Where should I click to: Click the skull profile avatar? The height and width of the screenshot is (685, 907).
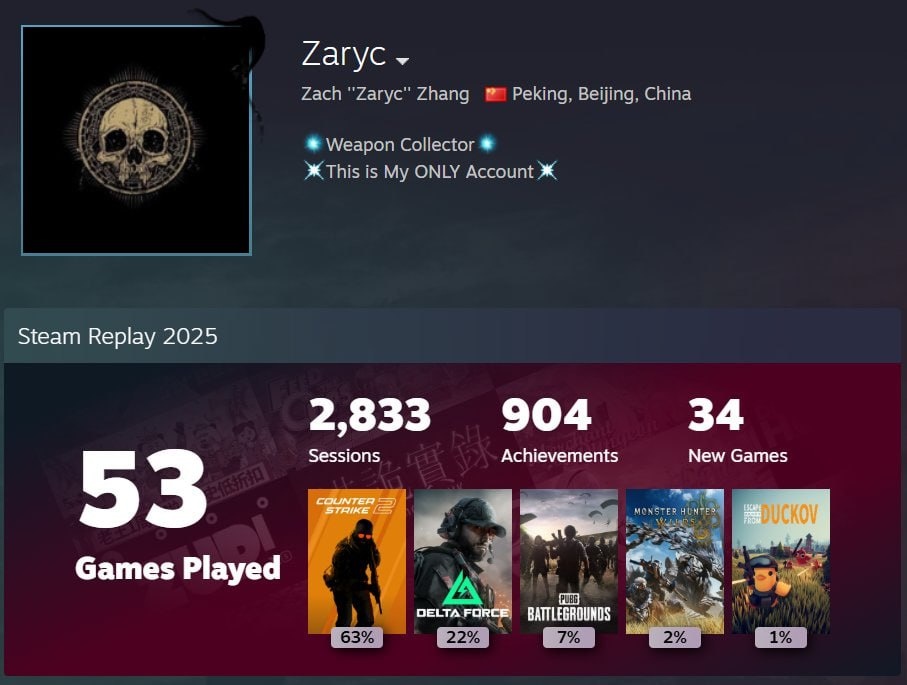(137, 140)
